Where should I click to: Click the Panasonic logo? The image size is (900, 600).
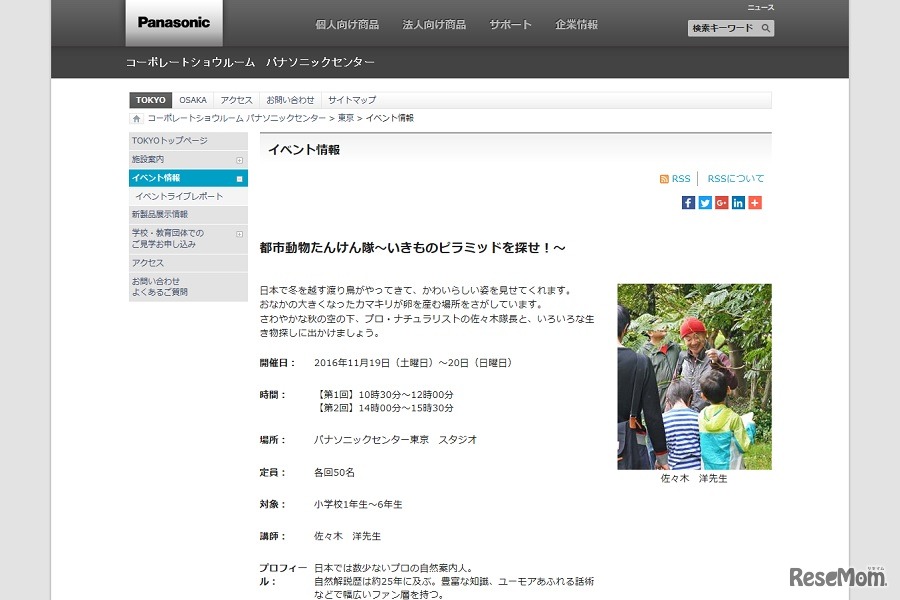(x=172, y=23)
